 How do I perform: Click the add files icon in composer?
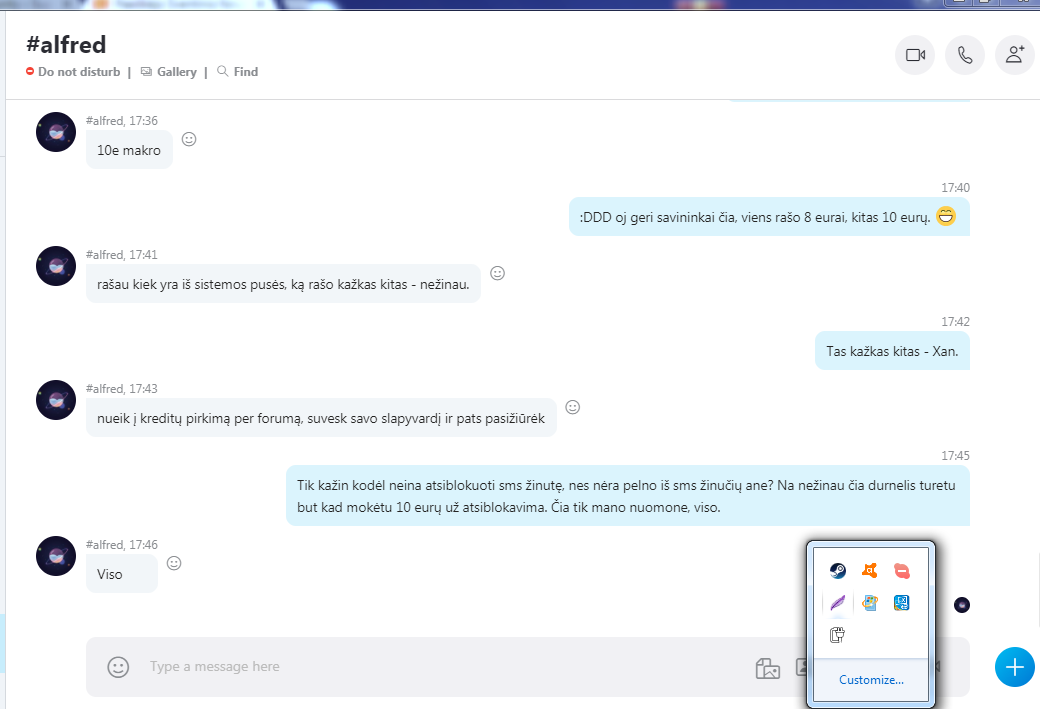(767, 668)
